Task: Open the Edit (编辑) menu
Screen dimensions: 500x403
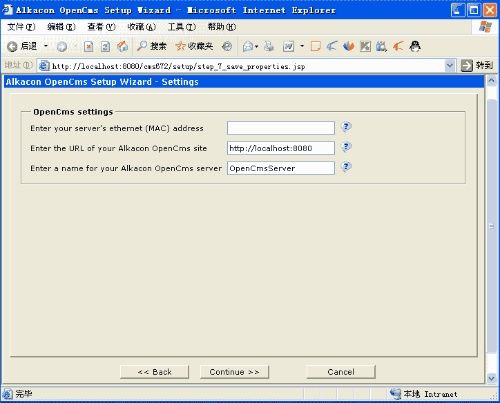Action: coord(61,27)
